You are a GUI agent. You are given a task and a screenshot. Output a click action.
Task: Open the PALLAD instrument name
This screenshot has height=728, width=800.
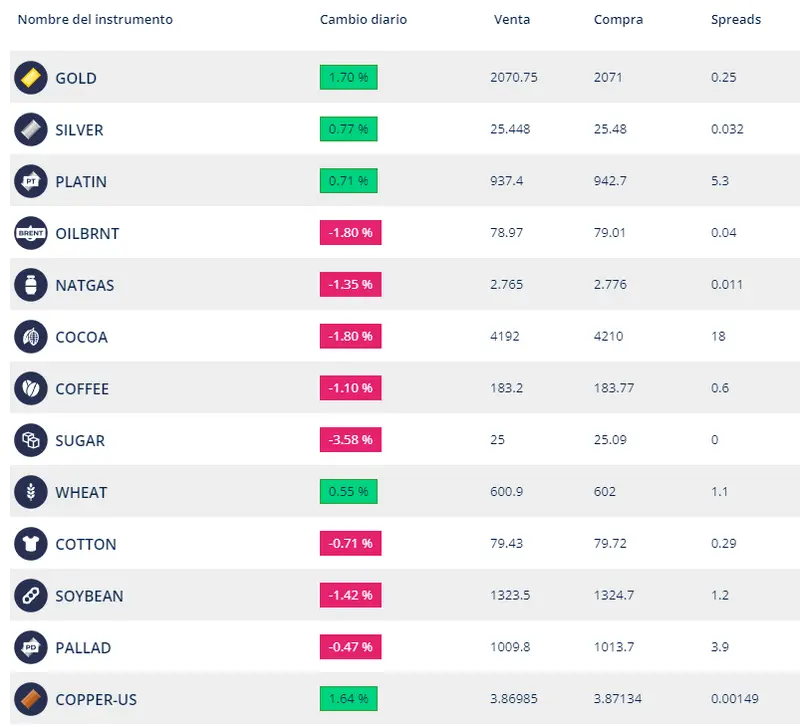click(83, 648)
